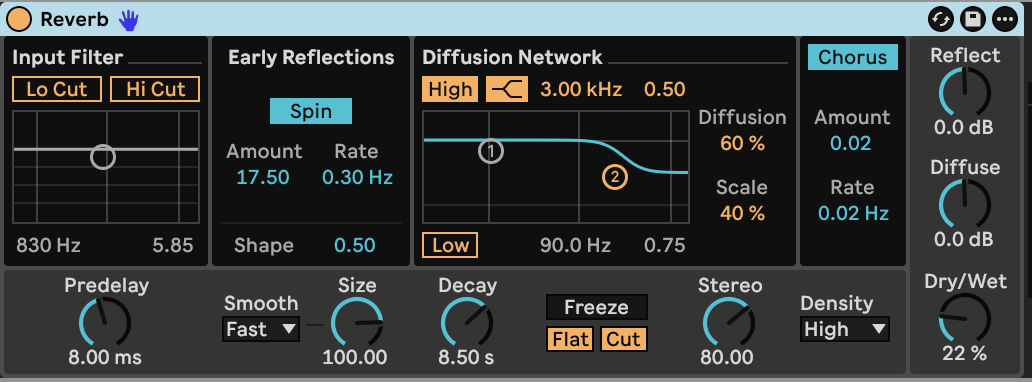Click the Input Filter circular handle
The image size is (1032, 382).
103,157
